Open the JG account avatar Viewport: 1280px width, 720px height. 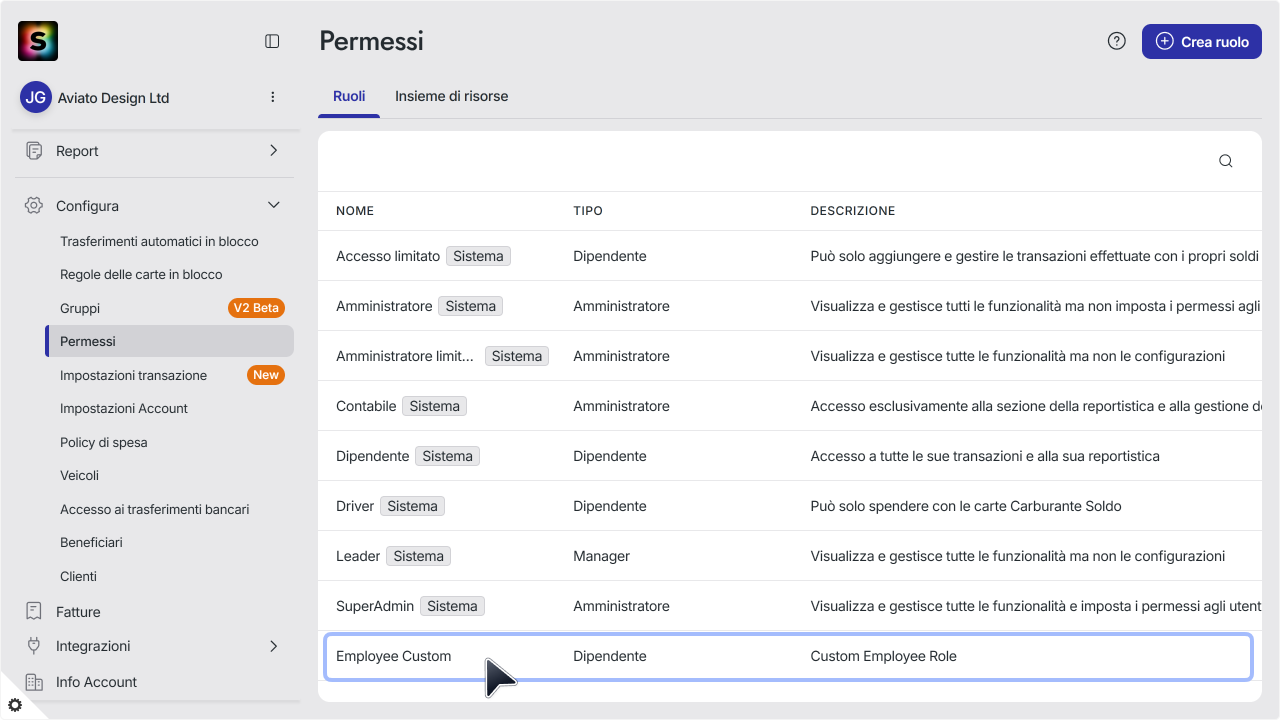[36, 97]
